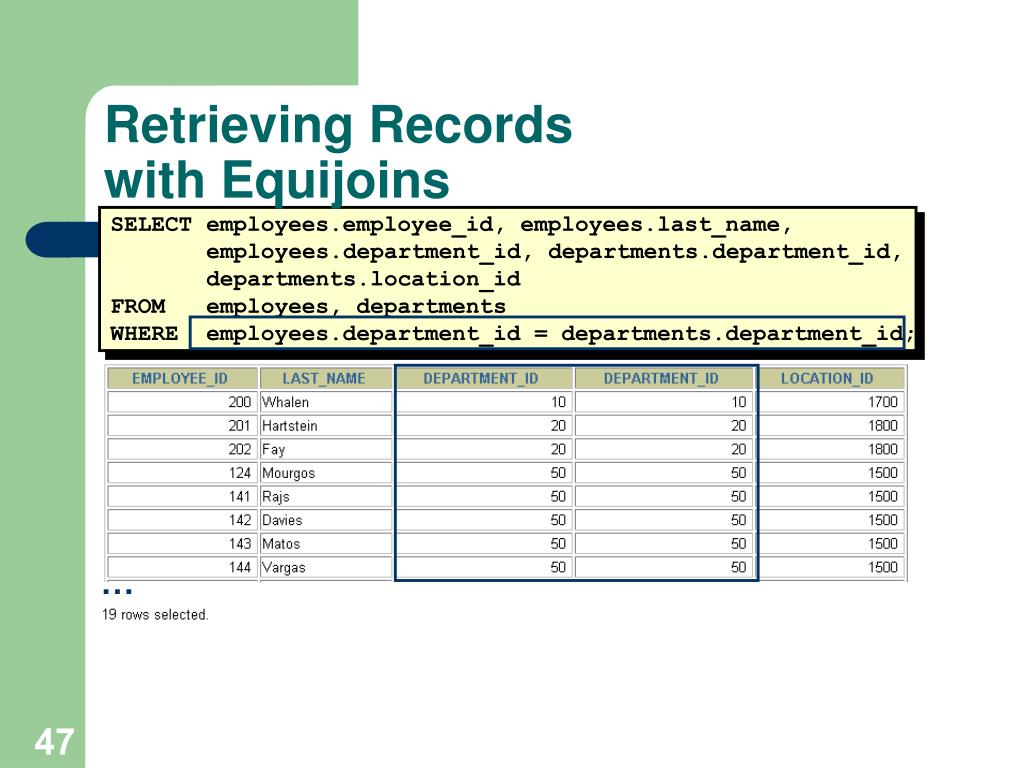This screenshot has height=768, width=1024.
Task: Click the FROM keyword in the query
Action: coord(138,306)
